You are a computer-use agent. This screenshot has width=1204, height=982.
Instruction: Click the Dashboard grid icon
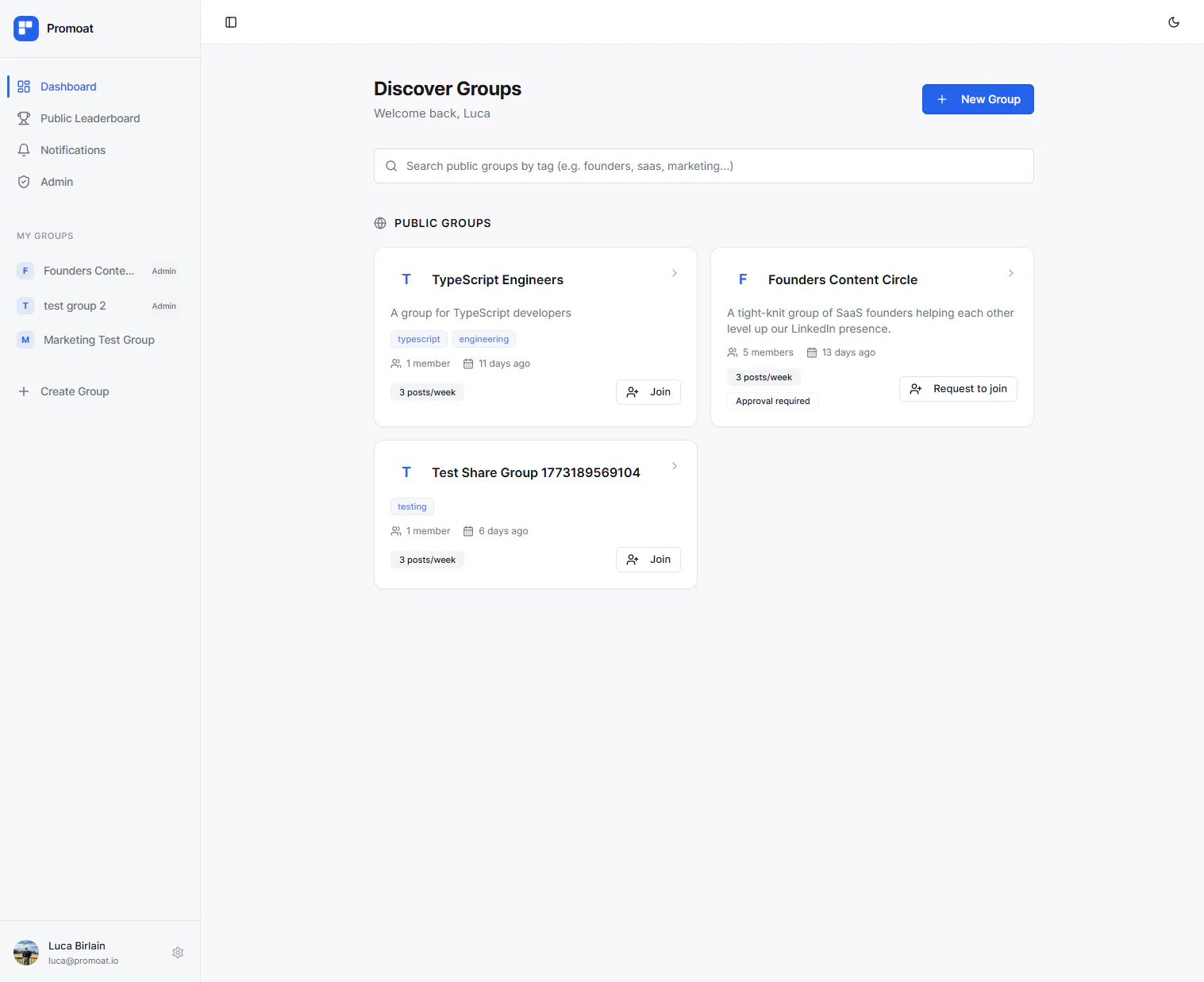pos(24,87)
